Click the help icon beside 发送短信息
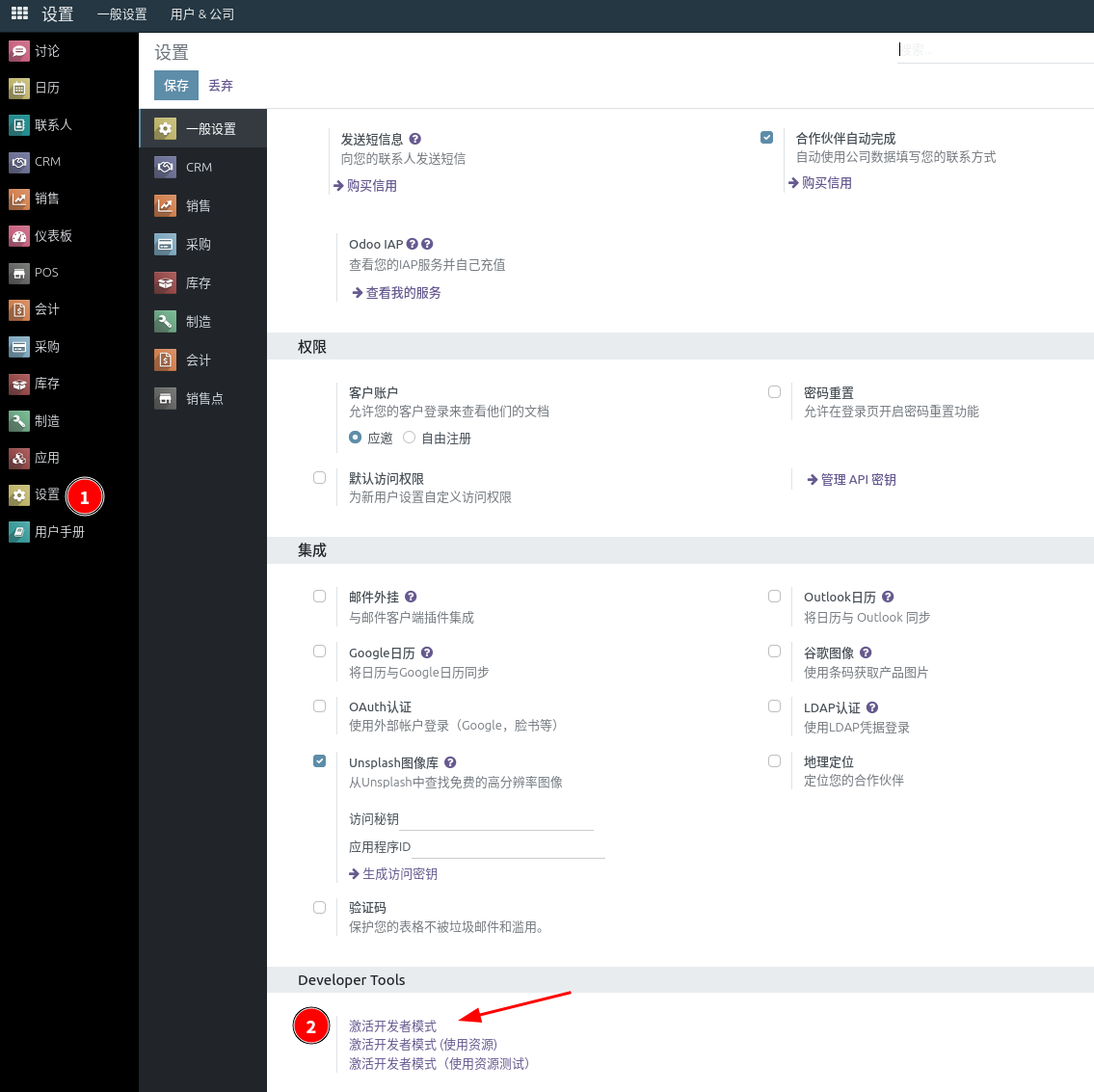 coord(415,139)
